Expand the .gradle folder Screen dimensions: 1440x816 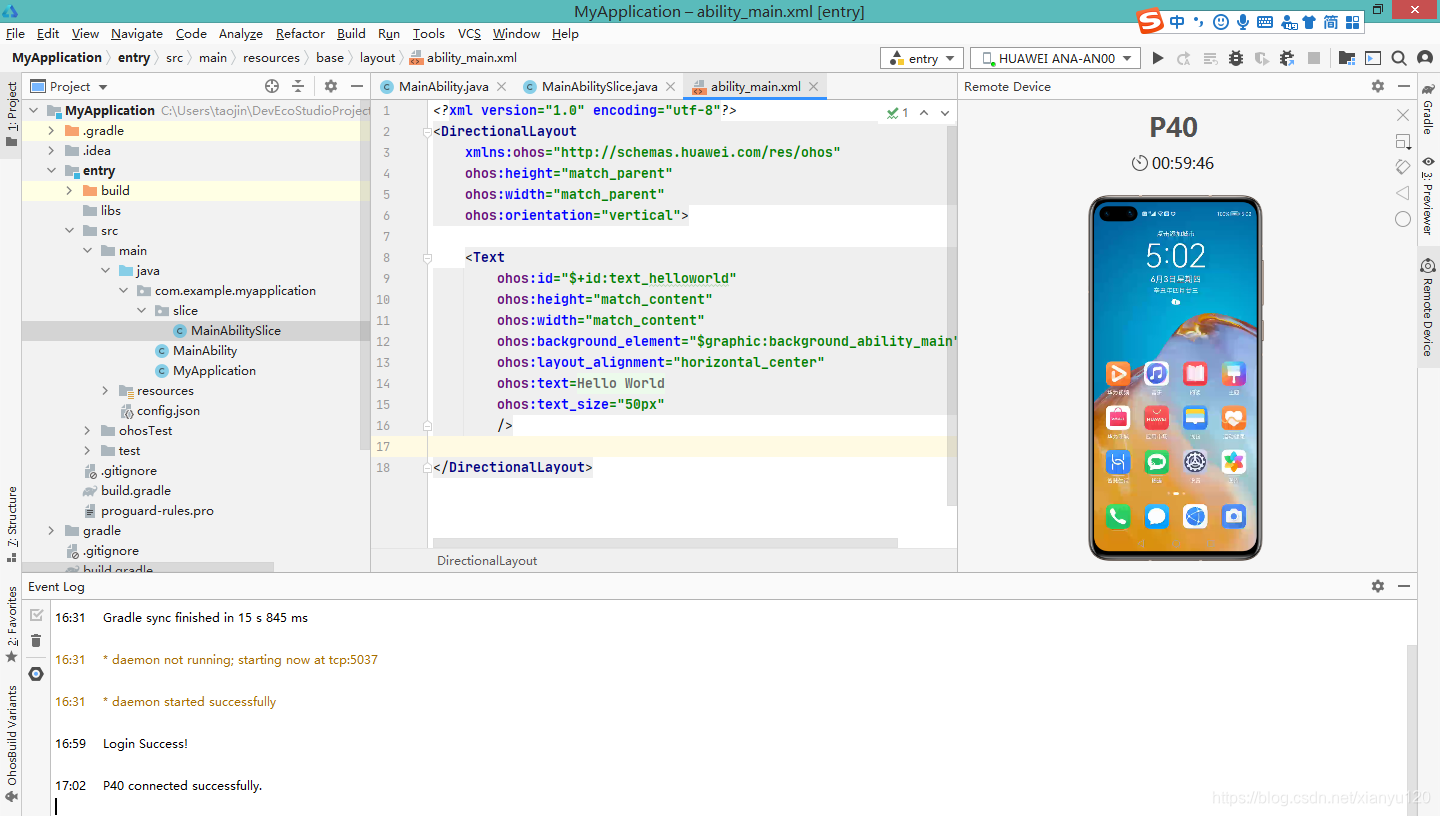52,130
